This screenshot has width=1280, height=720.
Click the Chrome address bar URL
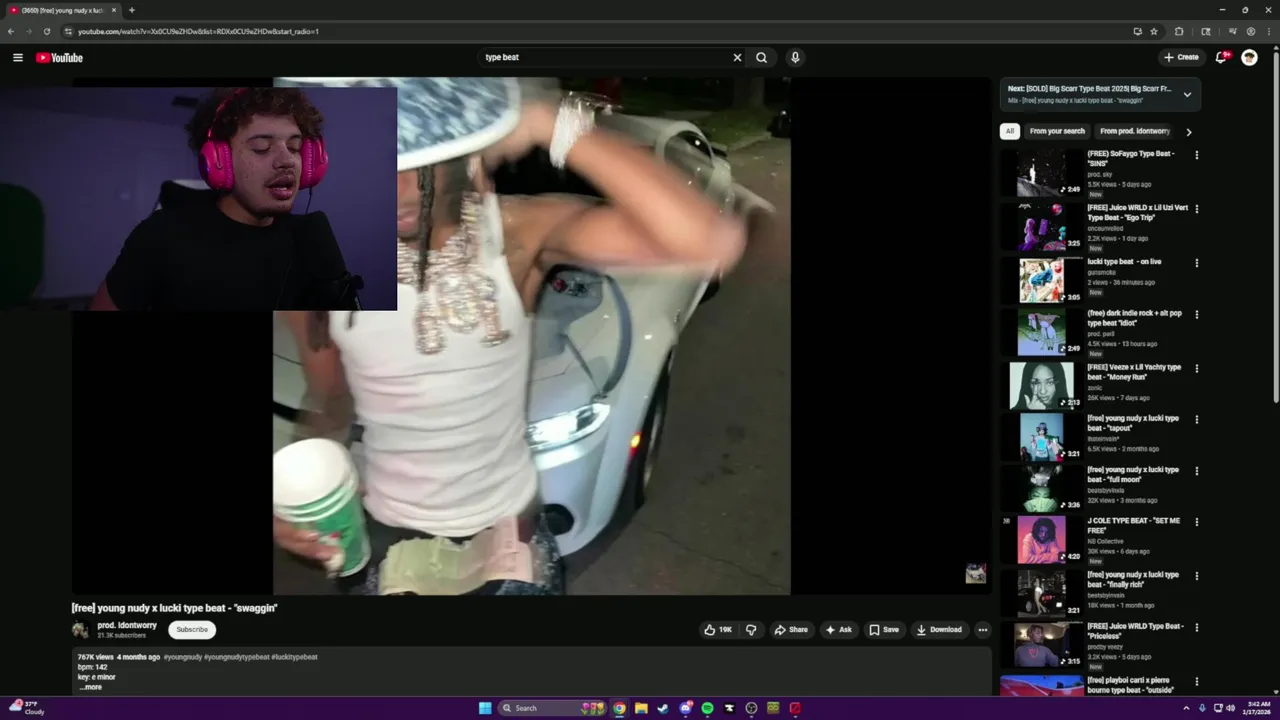[198, 31]
